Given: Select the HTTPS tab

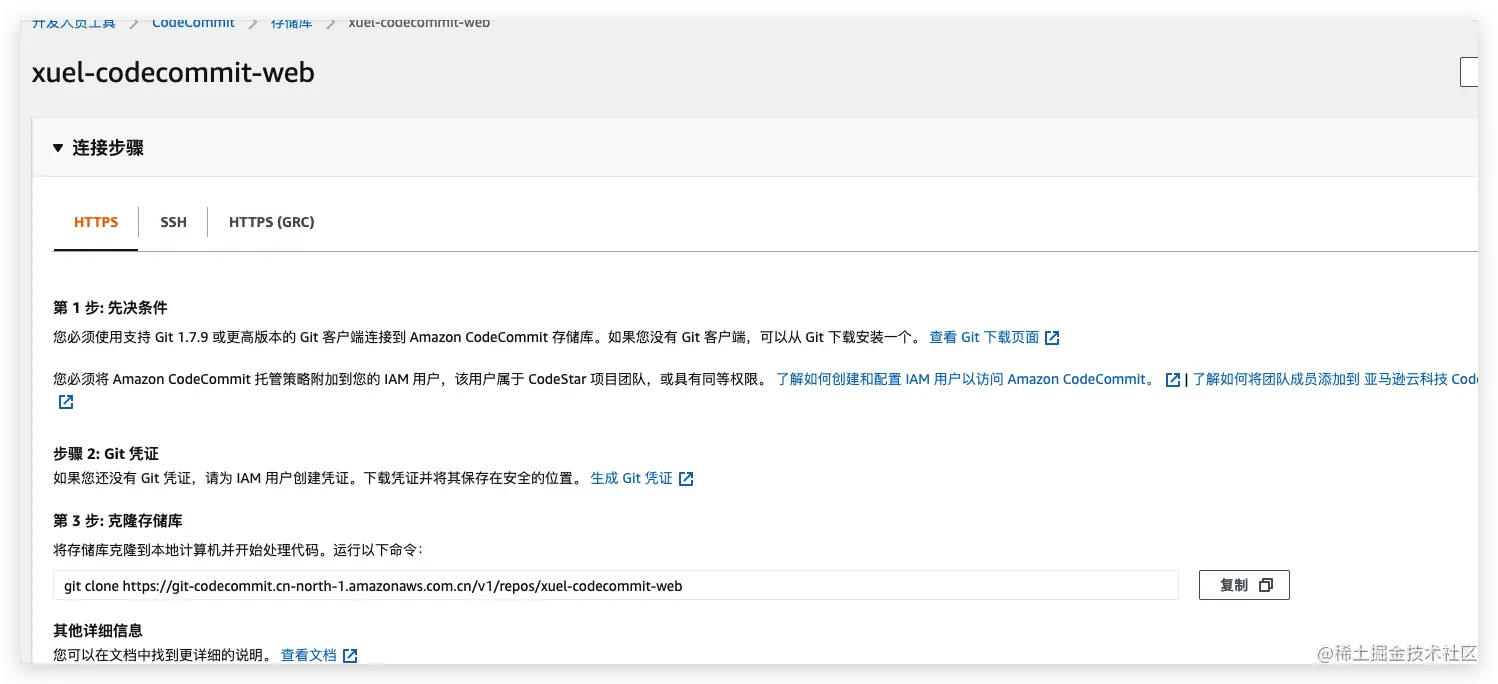Looking at the screenshot, I should 96,222.
